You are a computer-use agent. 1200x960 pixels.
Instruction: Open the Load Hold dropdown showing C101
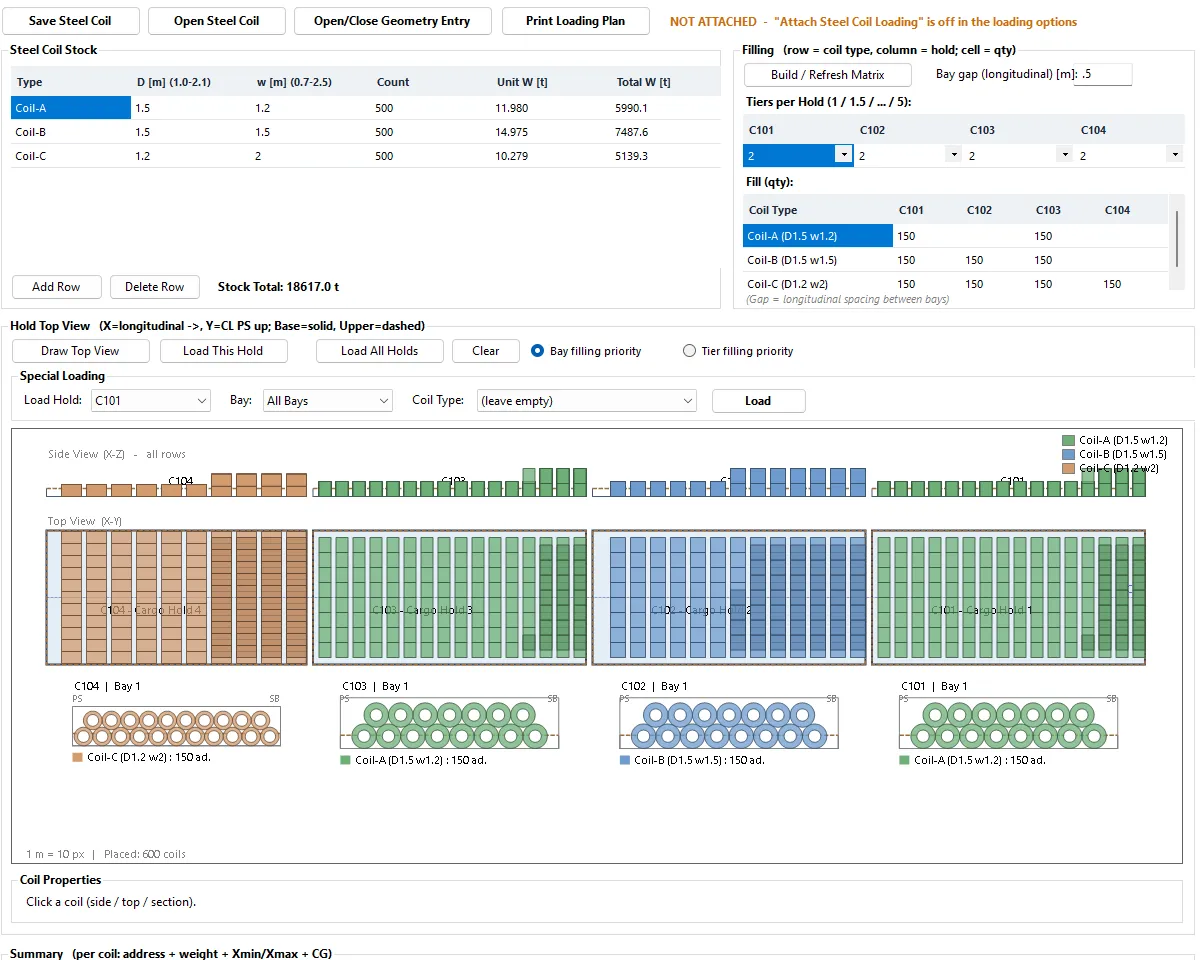pos(150,401)
